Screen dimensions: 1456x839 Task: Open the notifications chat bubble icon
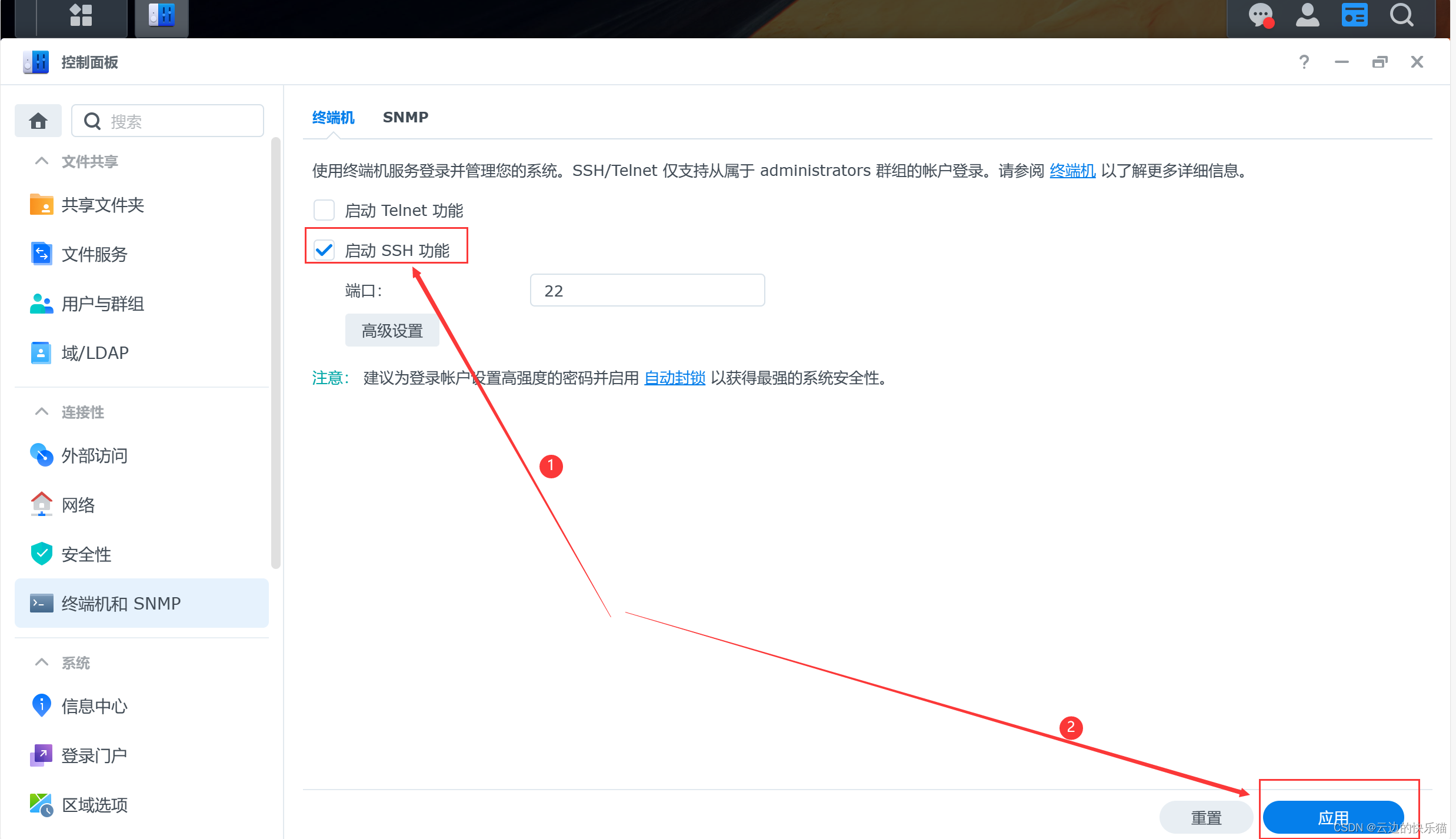click(x=1261, y=16)
